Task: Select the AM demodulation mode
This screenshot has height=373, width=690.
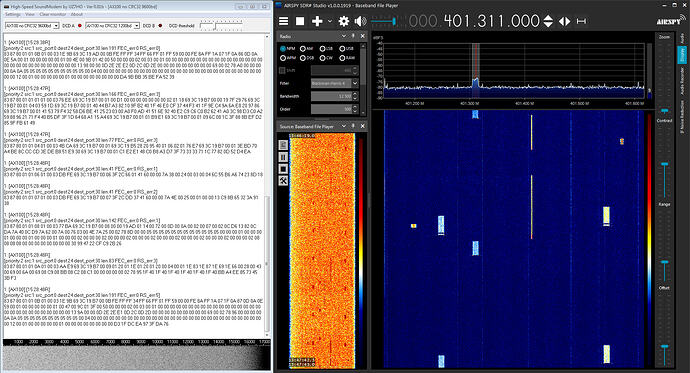Action: pyautogui.click(x=307, y=48)
